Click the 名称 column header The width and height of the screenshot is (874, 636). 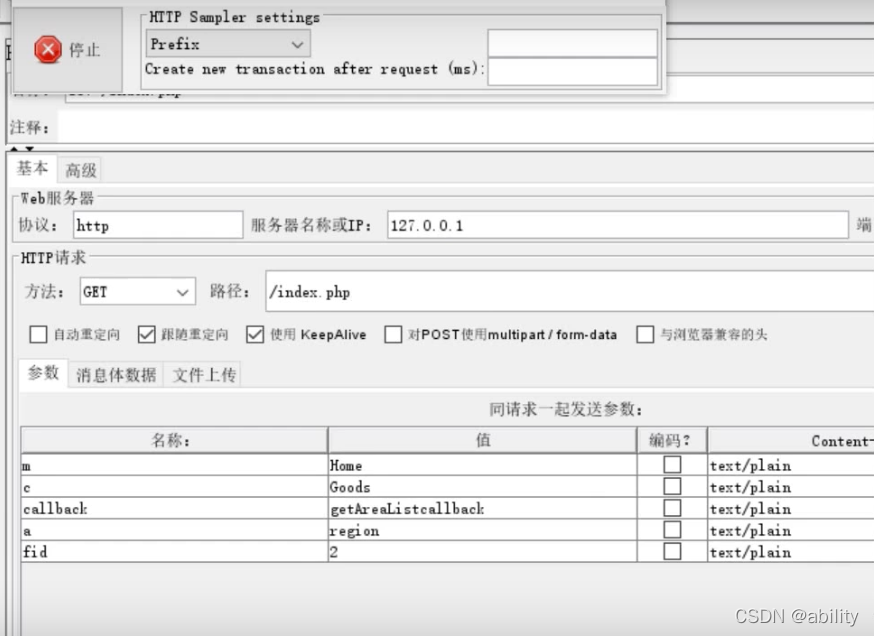pyautogui.click(x=174, y=441)
